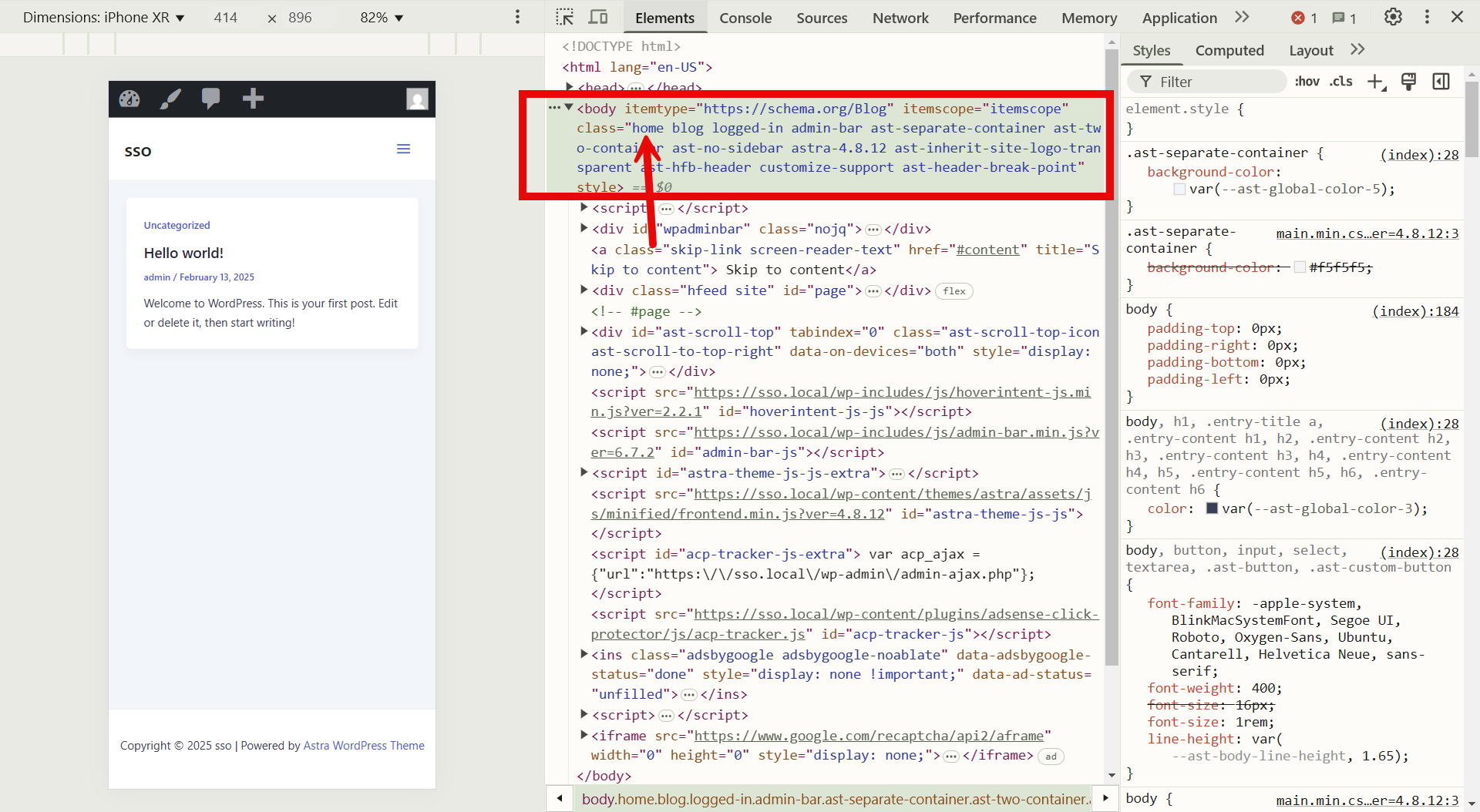This screenshot has height=812, width=1480.
Task: Open the Hello world! post link
Action: tap(183, 253)
